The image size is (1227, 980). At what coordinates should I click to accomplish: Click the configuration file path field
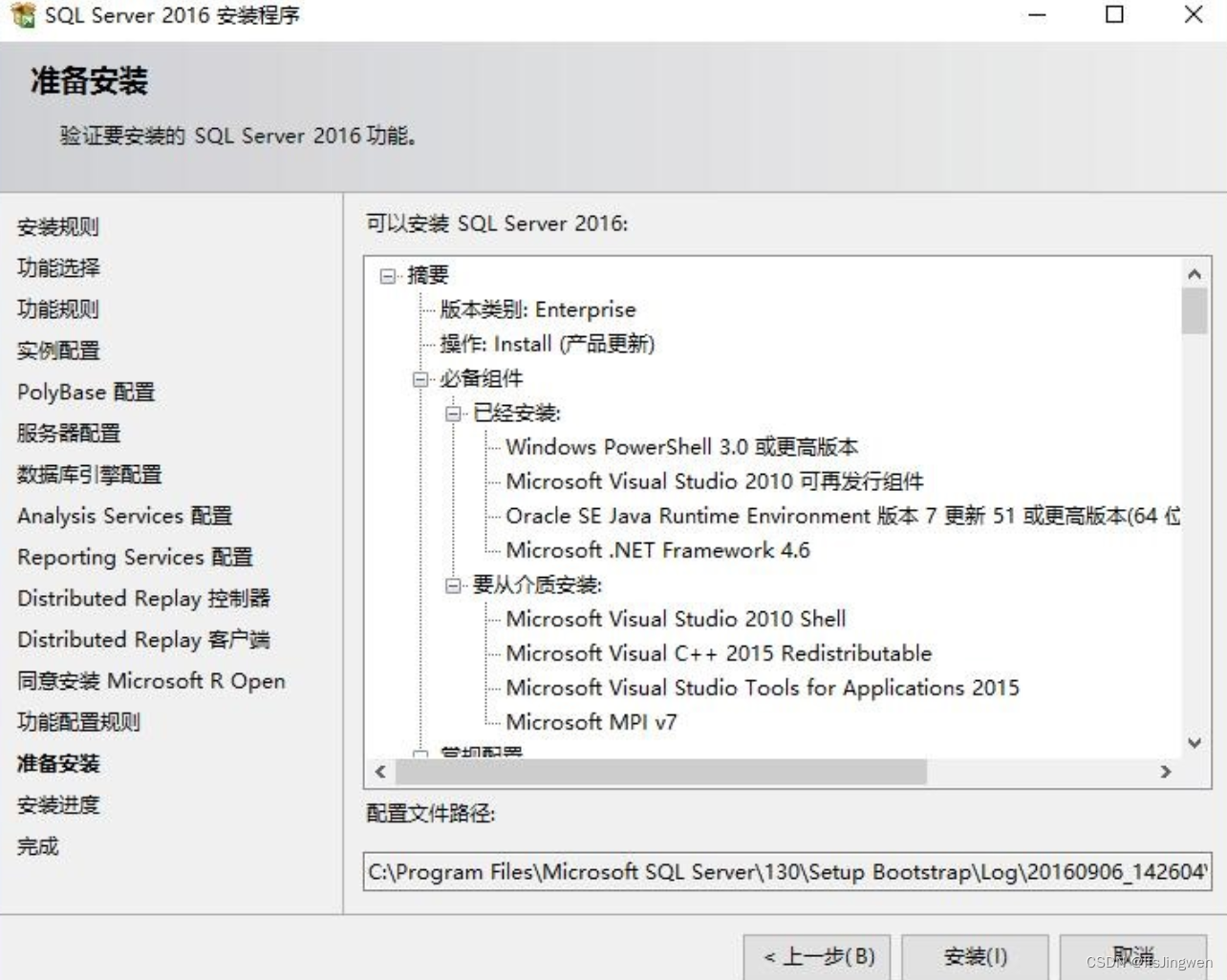pyautogui.click(x=787, y=872)
